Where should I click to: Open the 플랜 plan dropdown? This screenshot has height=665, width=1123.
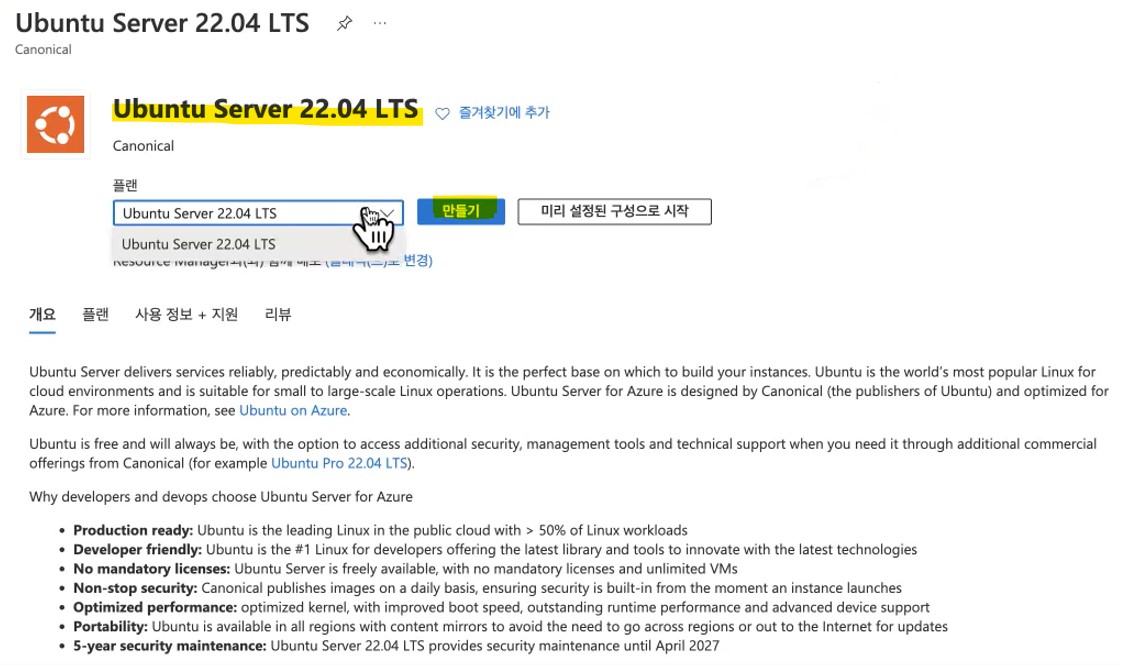[258, 213]
